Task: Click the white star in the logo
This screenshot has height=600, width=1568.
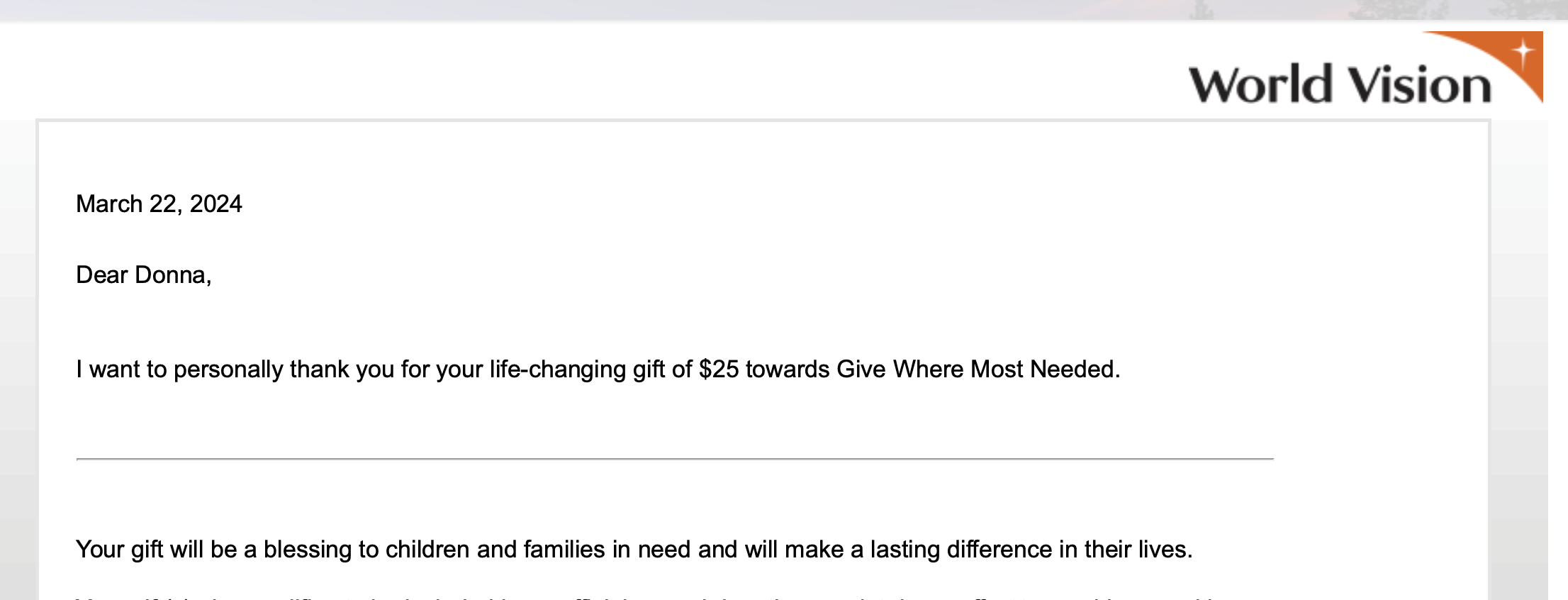Action: tap(1523, 52)
